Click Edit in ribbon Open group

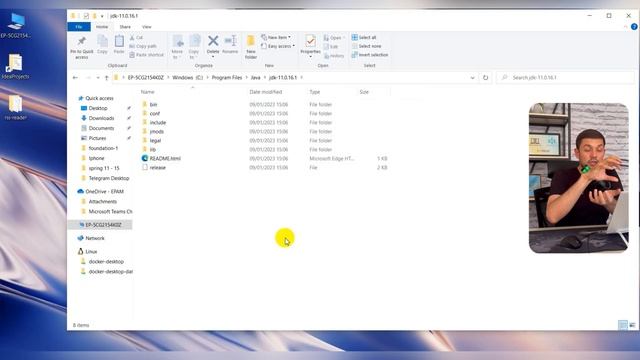331,47
